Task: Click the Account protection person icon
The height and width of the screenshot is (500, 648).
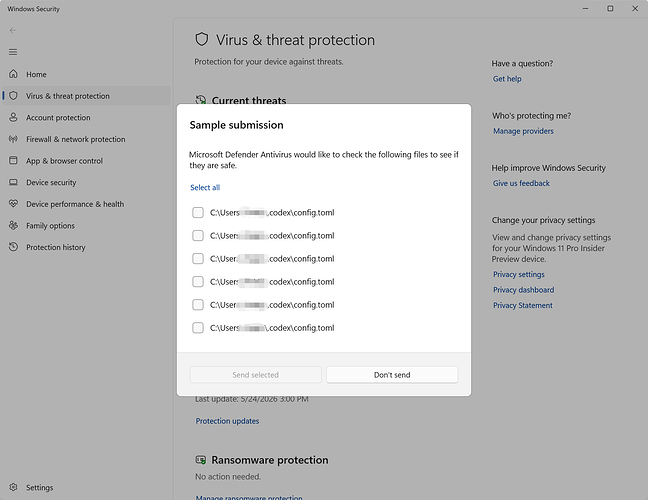Action: click(13, 117)
